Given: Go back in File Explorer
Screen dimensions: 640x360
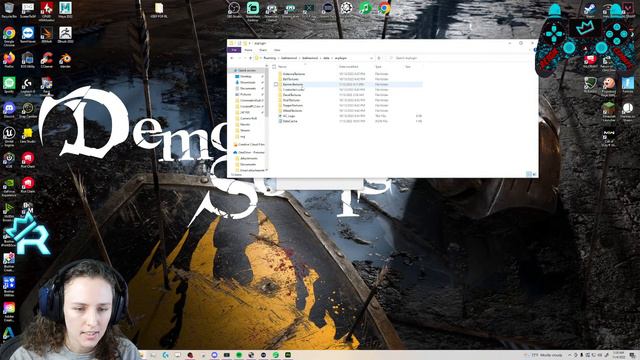Looking at the screenshot, I should pyautogui.click(x=232, y=58).
